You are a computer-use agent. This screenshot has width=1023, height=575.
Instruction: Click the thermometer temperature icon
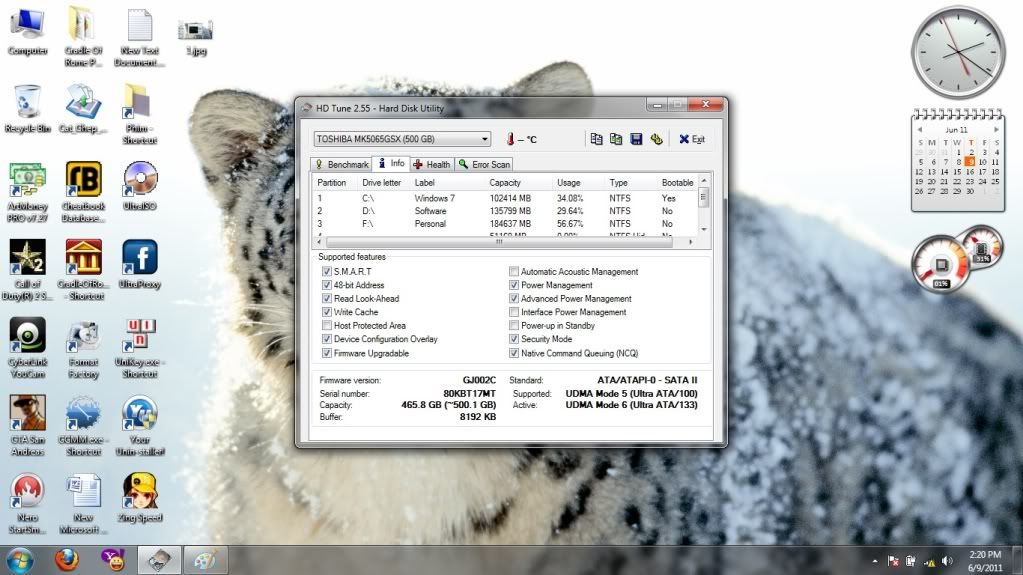(510, 139)
